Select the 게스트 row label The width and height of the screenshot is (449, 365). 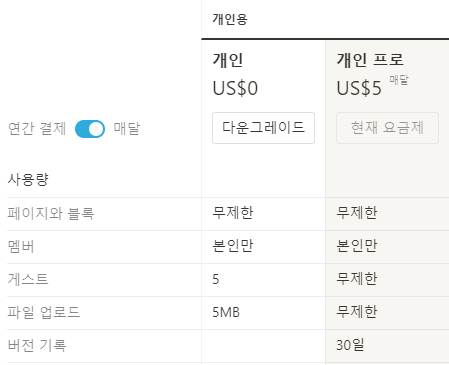coord(28,279)
